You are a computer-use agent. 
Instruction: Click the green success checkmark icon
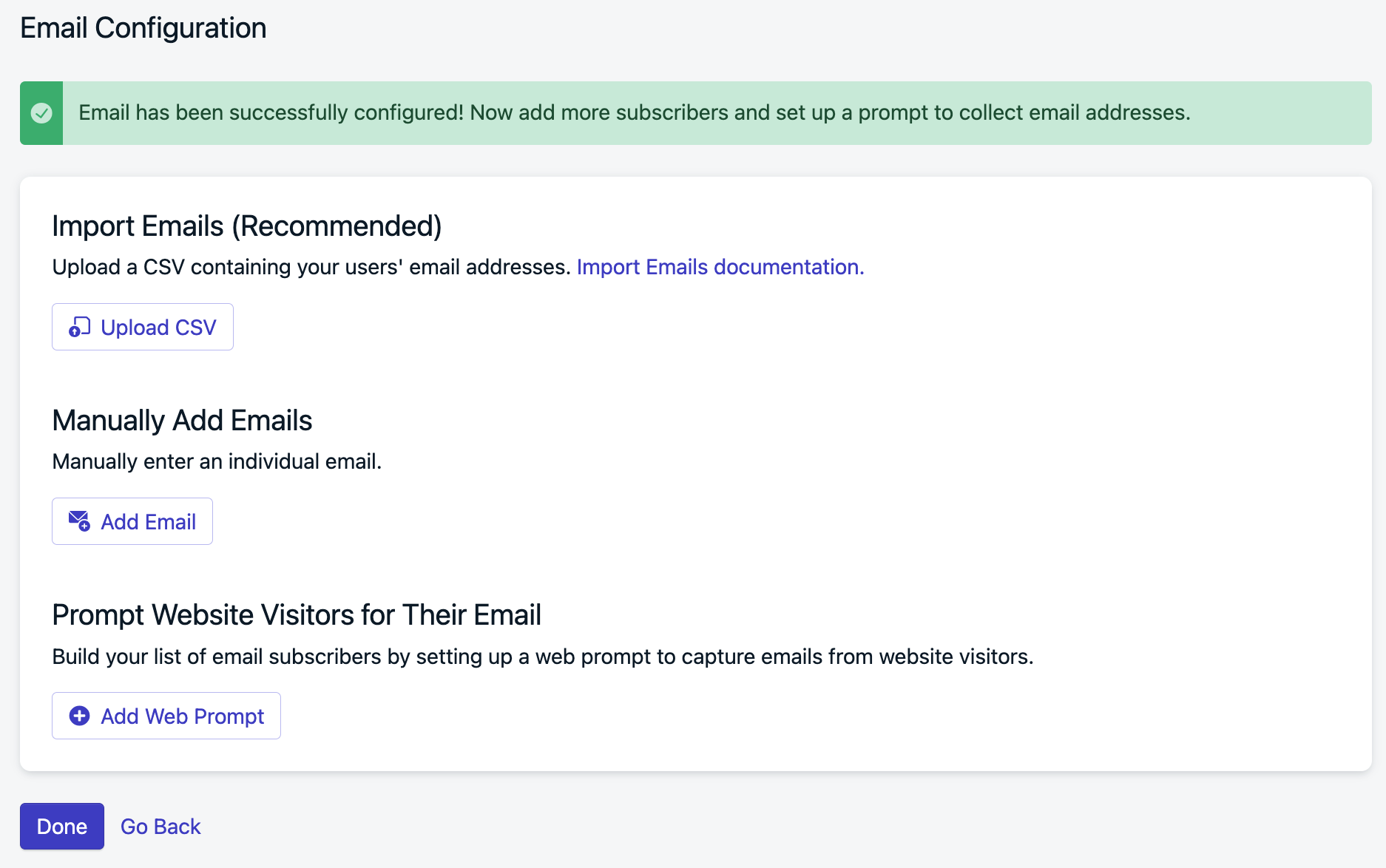coord(41,113)
